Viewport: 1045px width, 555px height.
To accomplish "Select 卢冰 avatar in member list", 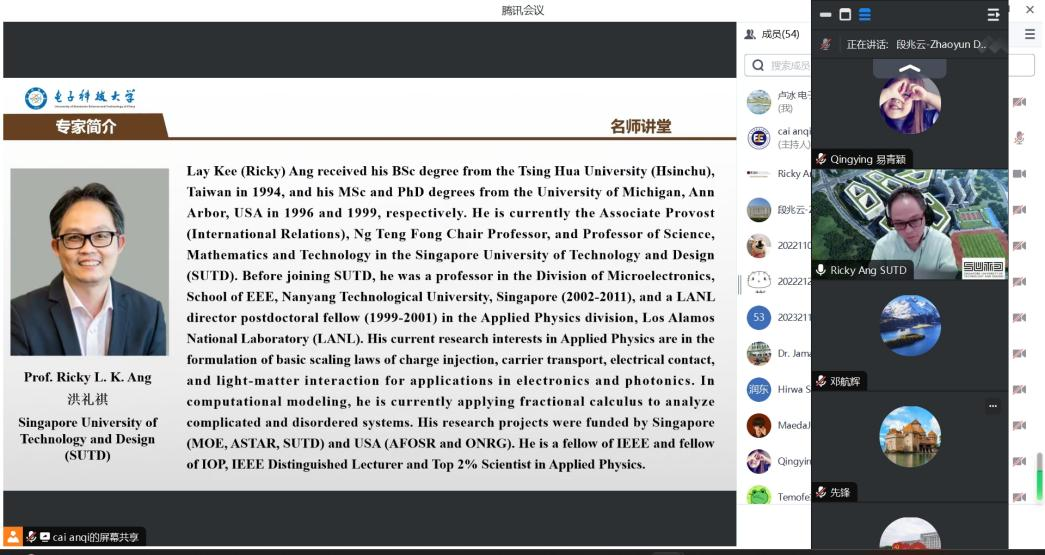I will 758,102.
